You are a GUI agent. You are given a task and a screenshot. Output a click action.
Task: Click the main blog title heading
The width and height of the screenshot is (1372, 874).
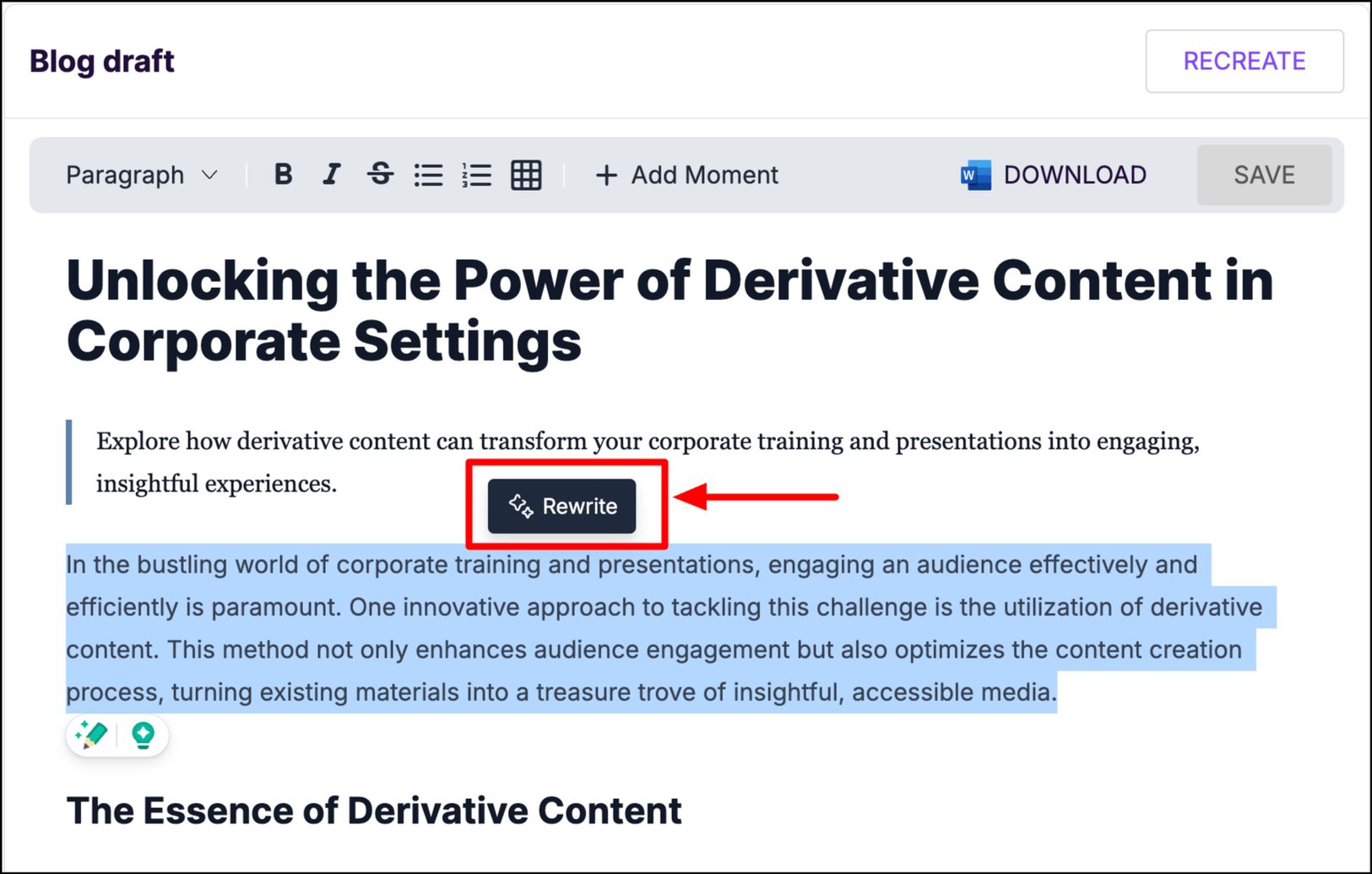[x=670, y=311]
